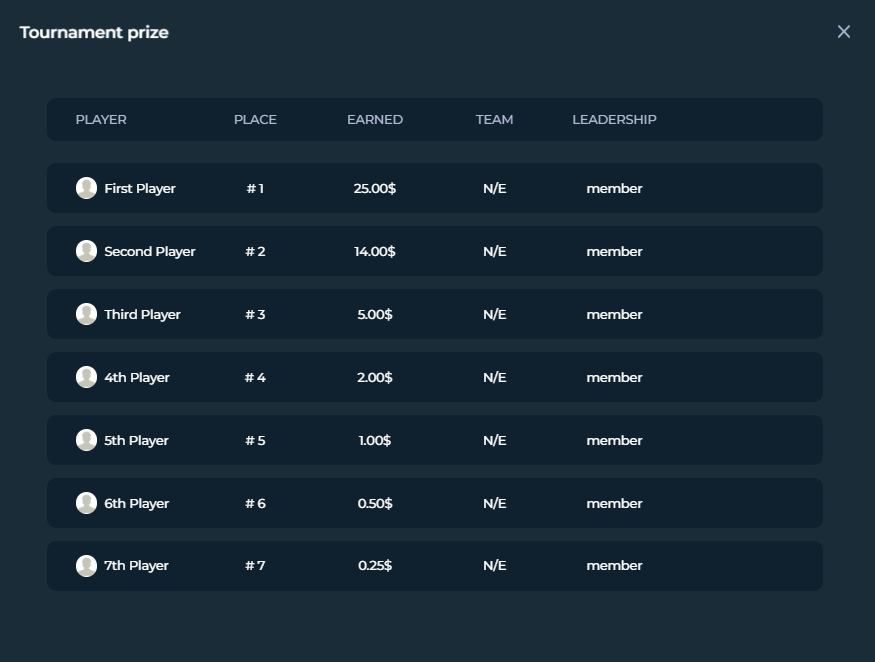875x662 pixels.
Task: Select the '7th Player' name
Action: click(x=136, y=566)
